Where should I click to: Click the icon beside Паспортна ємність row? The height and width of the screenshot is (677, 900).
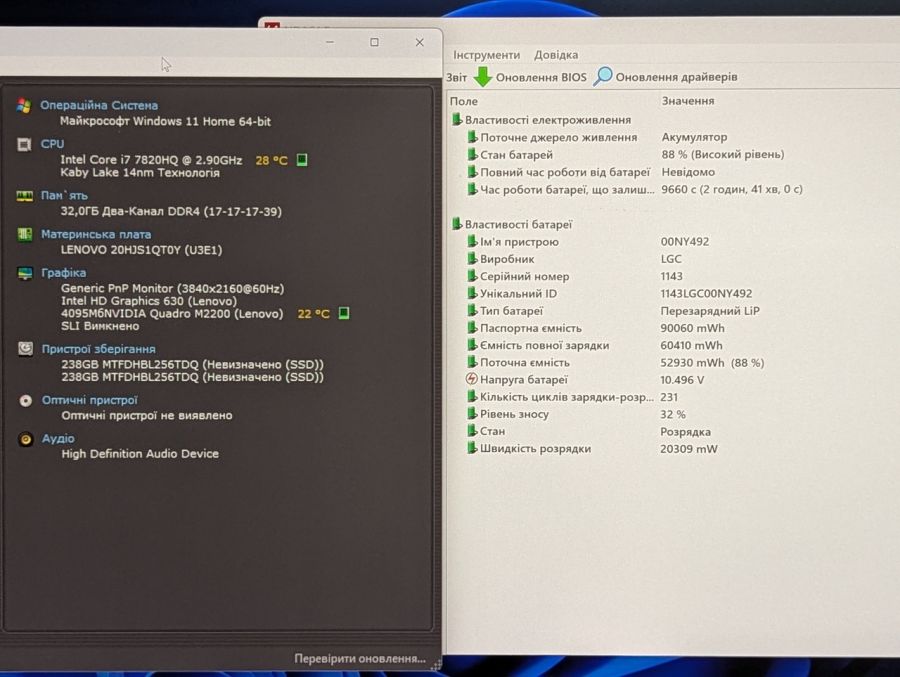[472, 327]
